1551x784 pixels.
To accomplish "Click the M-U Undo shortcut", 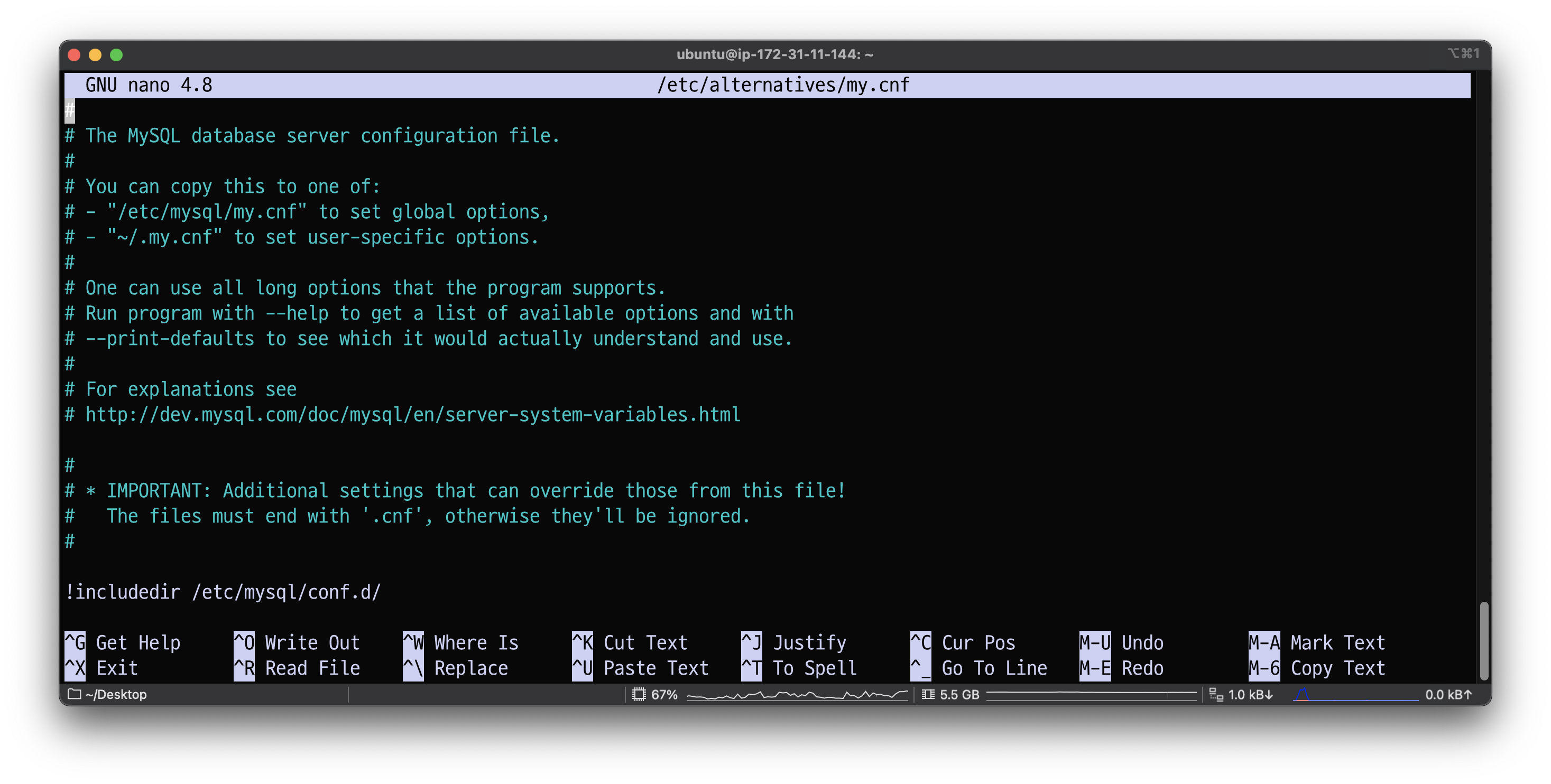I will (x=1122, y=642).
